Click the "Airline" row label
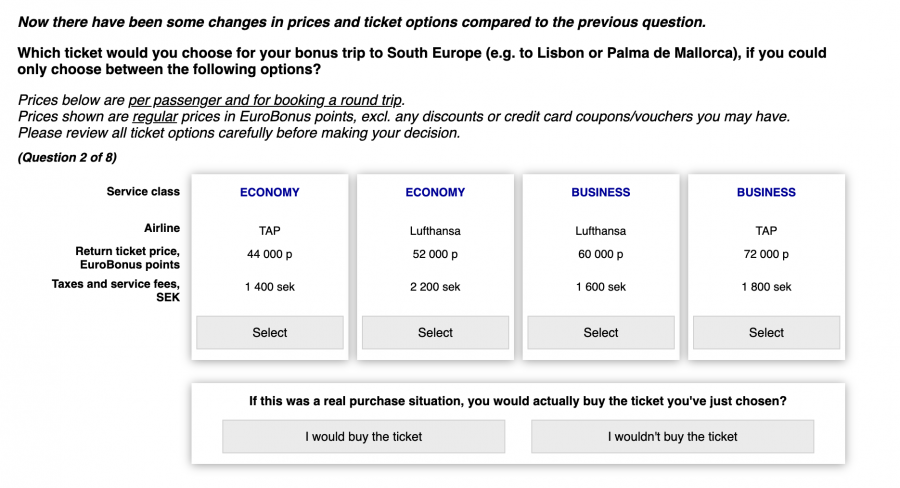Screen dimensions: 900x488 [x=162, y=228]
